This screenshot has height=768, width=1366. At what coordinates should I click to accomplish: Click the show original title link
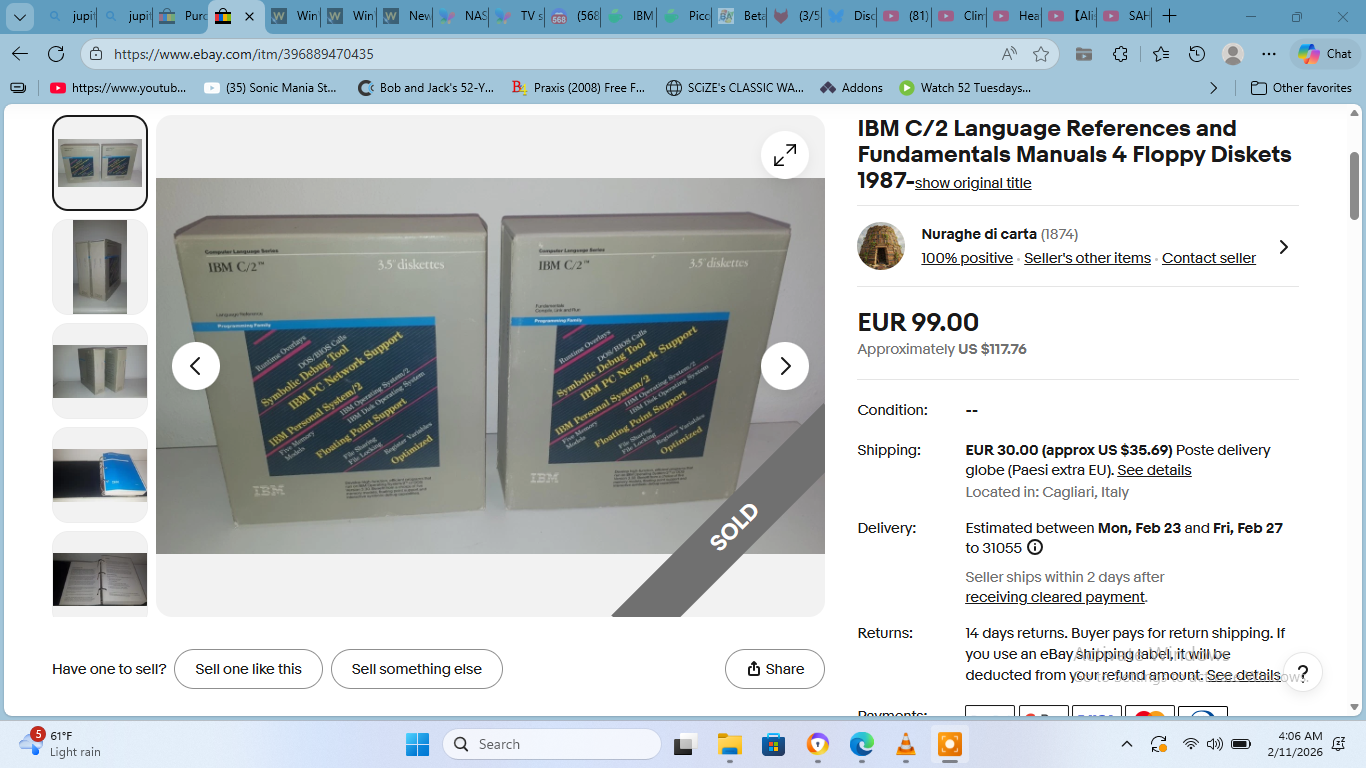click(x=973, y=183)
